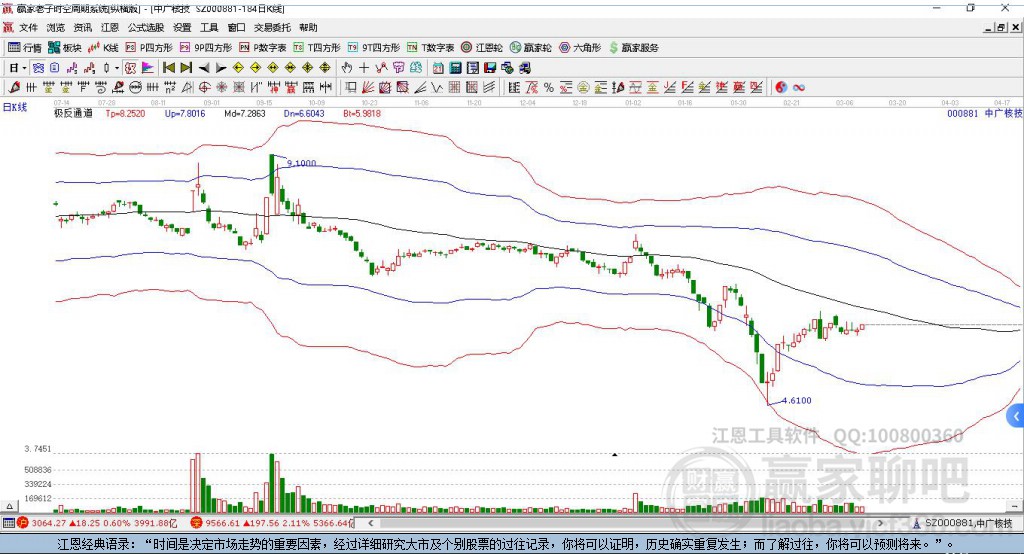Screen dimensions: 1024x554
Task: Select the zigzag wave line tool
Action: 437,88
